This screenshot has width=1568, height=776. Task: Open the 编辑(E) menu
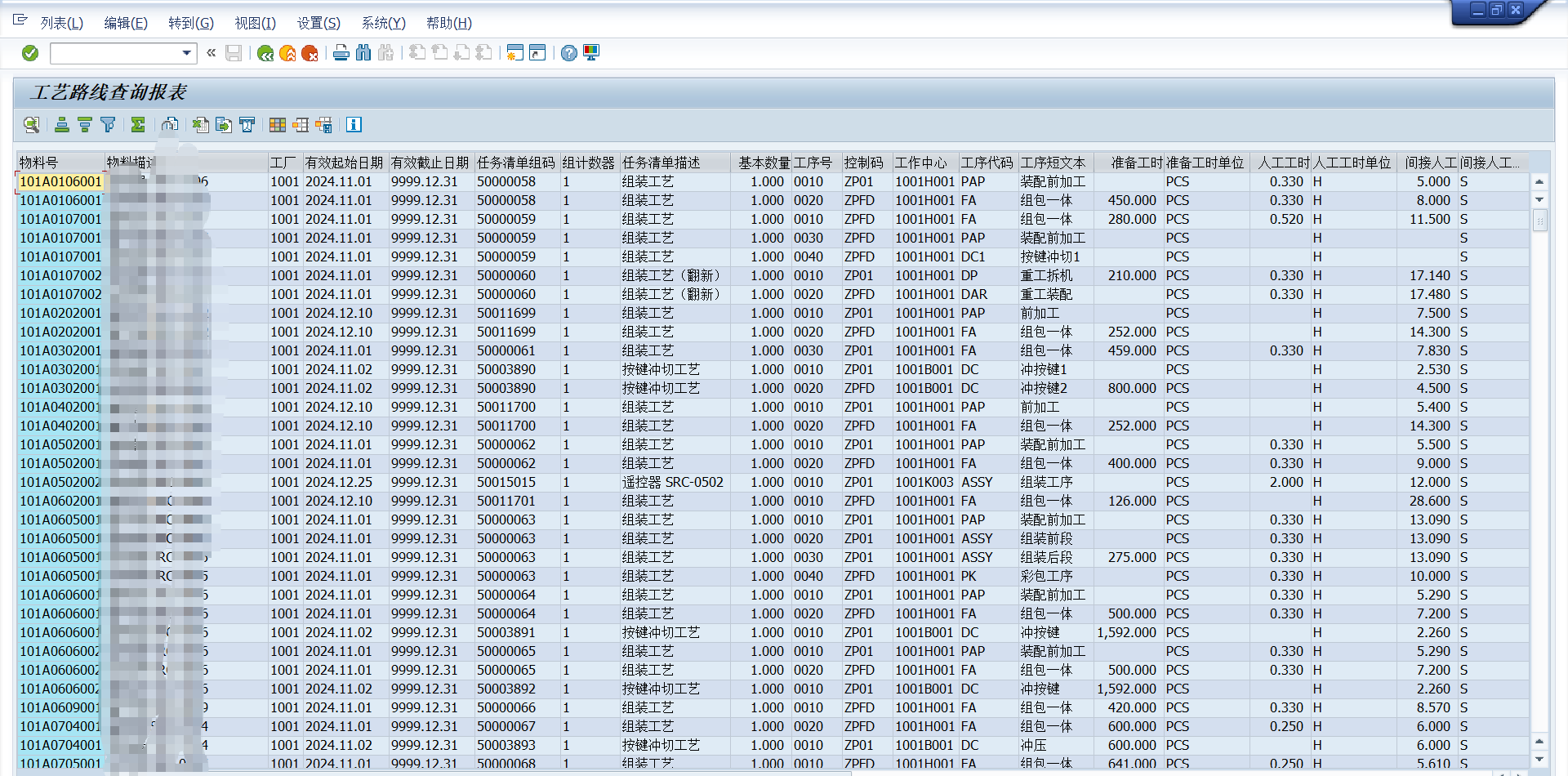[126, 23]
